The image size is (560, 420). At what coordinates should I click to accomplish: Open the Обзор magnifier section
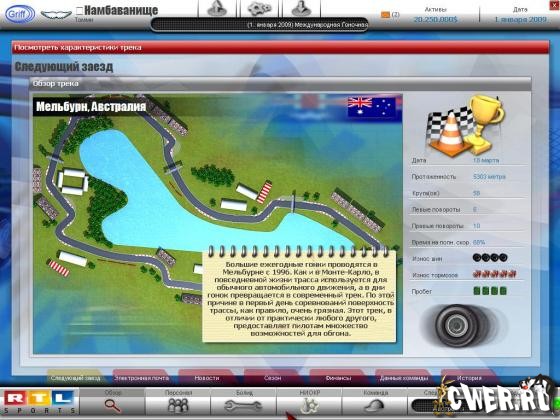pos(112,401)
